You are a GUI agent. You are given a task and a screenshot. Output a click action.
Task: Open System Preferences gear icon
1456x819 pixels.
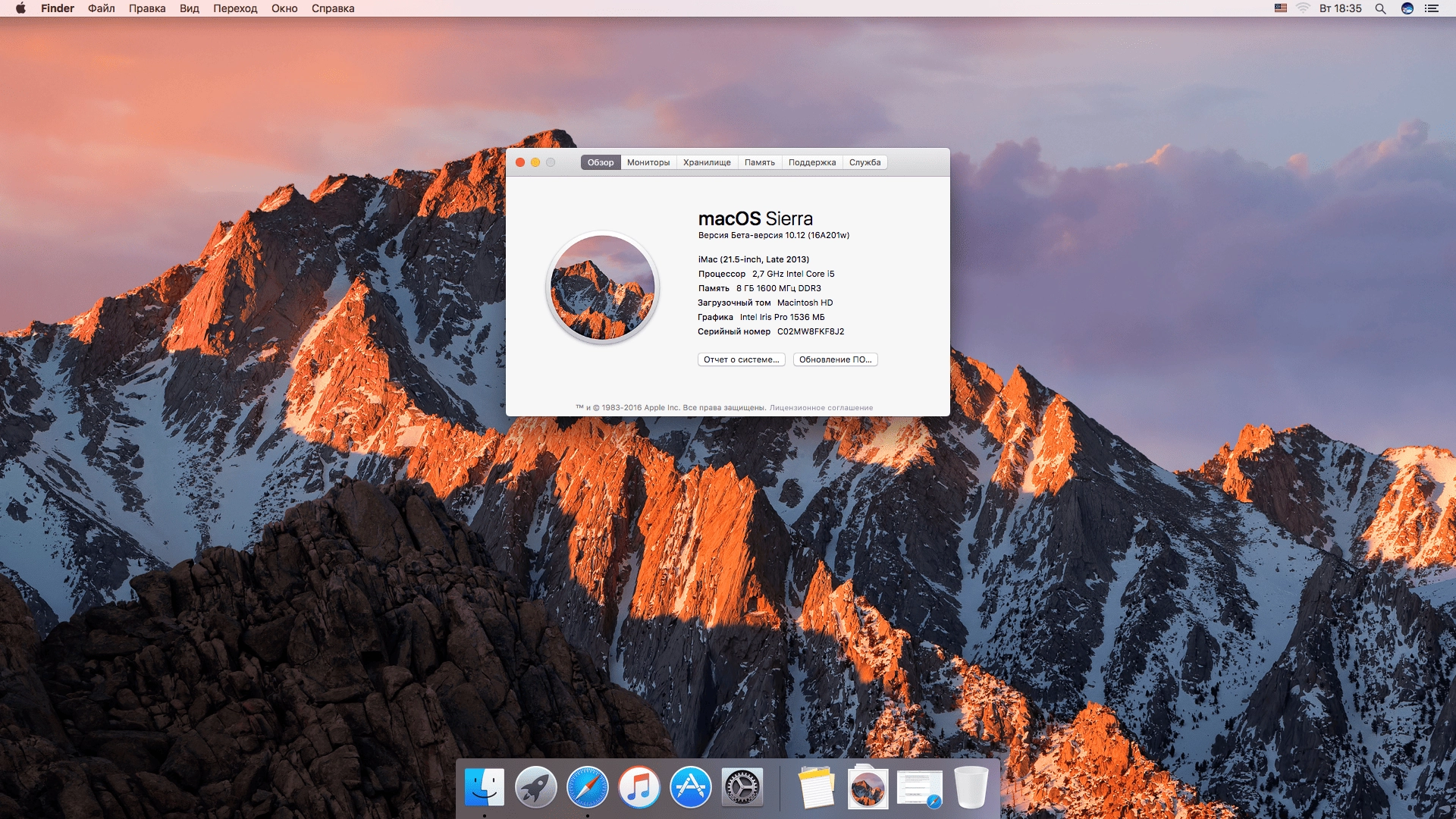point(742,787)
